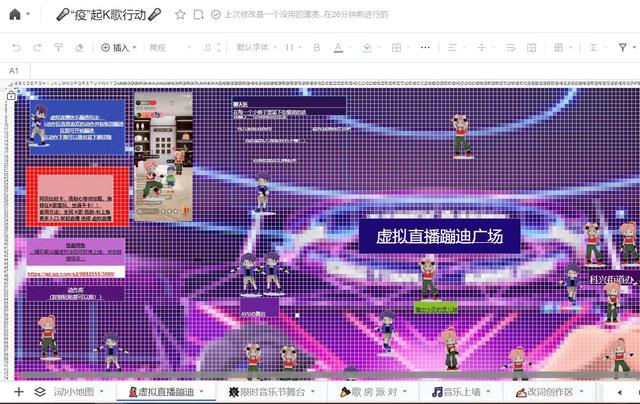This screenshot has height=404, width=640.
Task: Click the font color A button
Action: (x=337, y=47)
